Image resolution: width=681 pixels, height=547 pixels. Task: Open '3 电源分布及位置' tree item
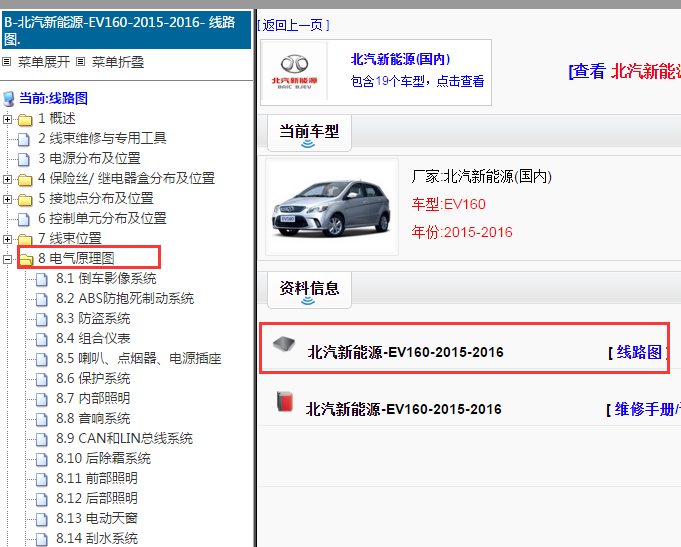(x=89, y=158)
